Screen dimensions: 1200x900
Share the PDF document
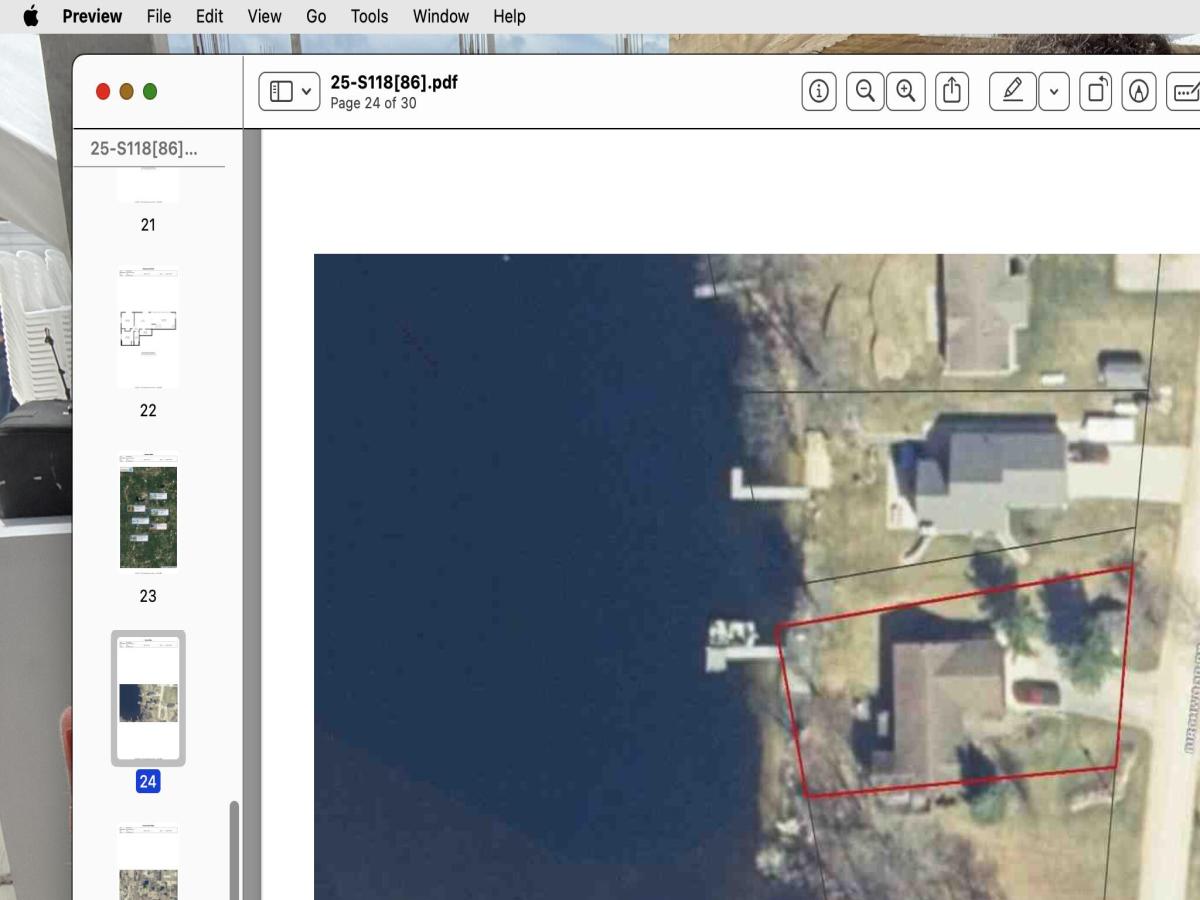(x=952, y=91)
